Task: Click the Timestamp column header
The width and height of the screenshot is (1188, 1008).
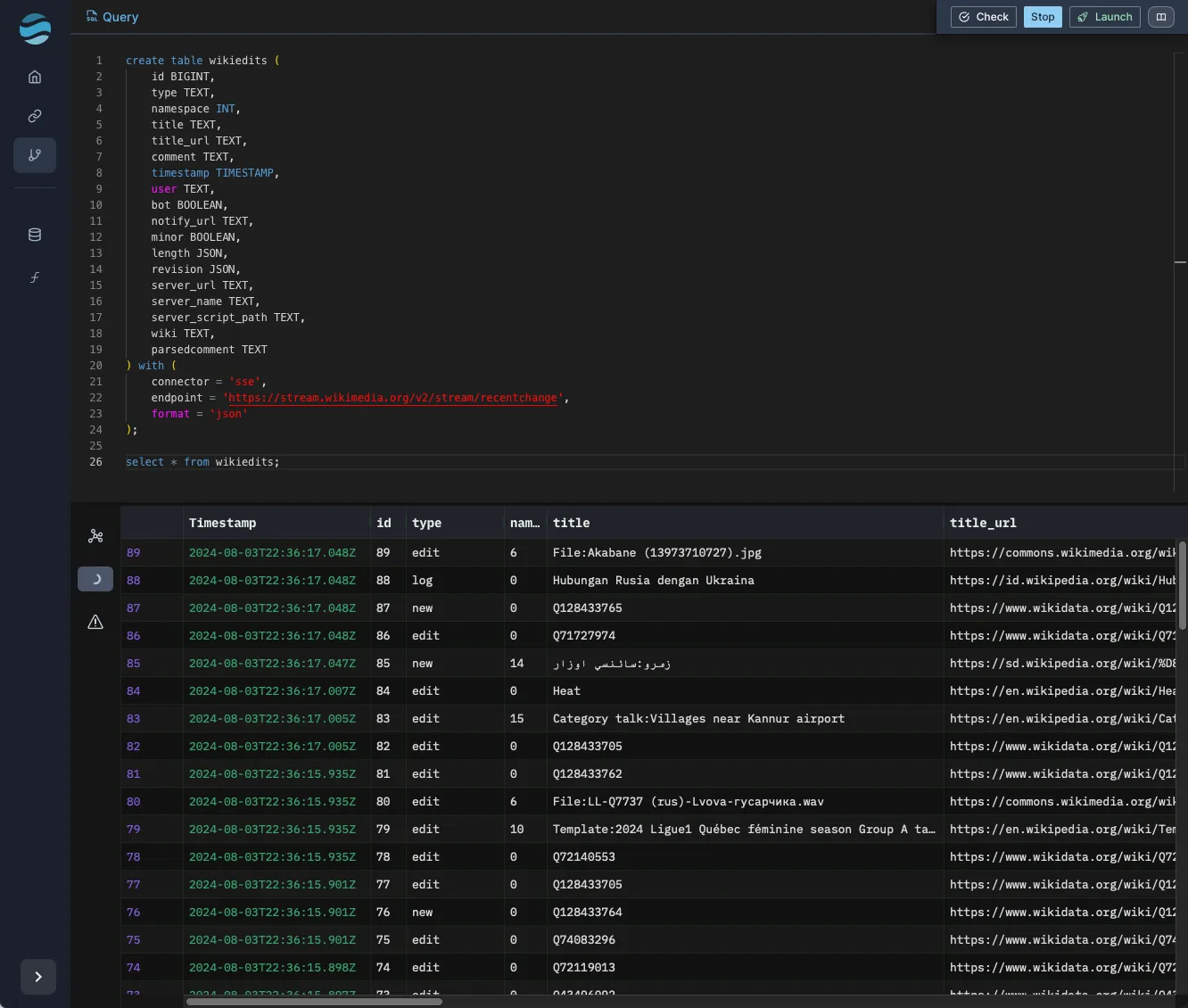Action: pos(222,523)
